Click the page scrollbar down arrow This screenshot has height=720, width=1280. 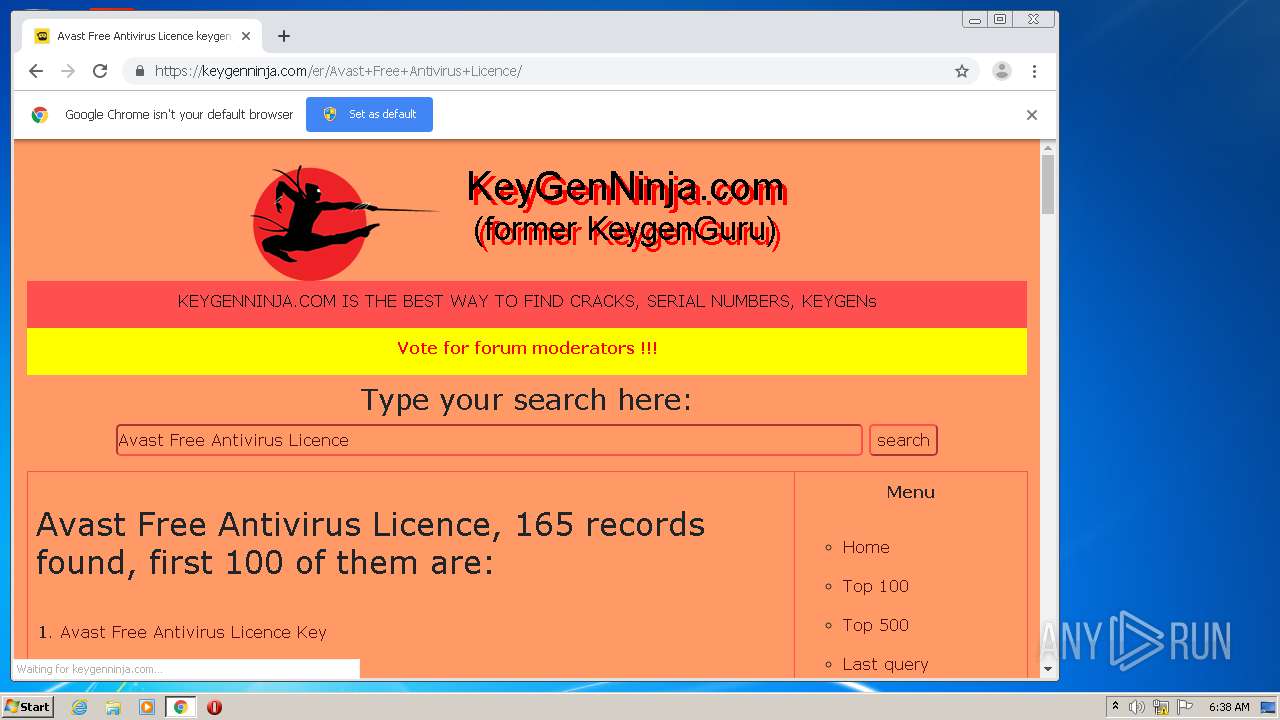point(1048,669)
